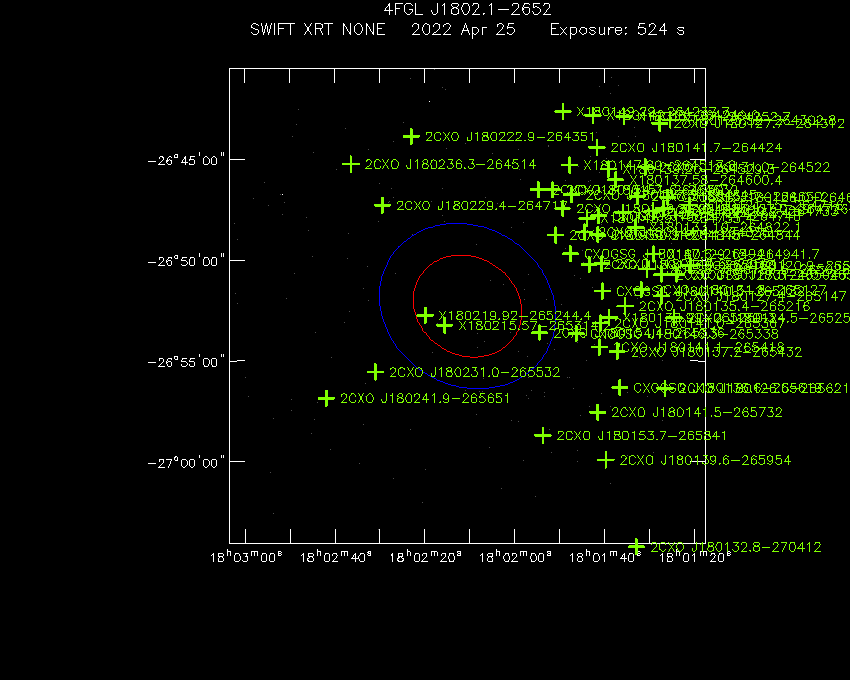Image resolution: width=850 pixels, height=680 pixels.
Task: Click the SWIFT XRT NONE instrument text
Action: tap(318, 29)
